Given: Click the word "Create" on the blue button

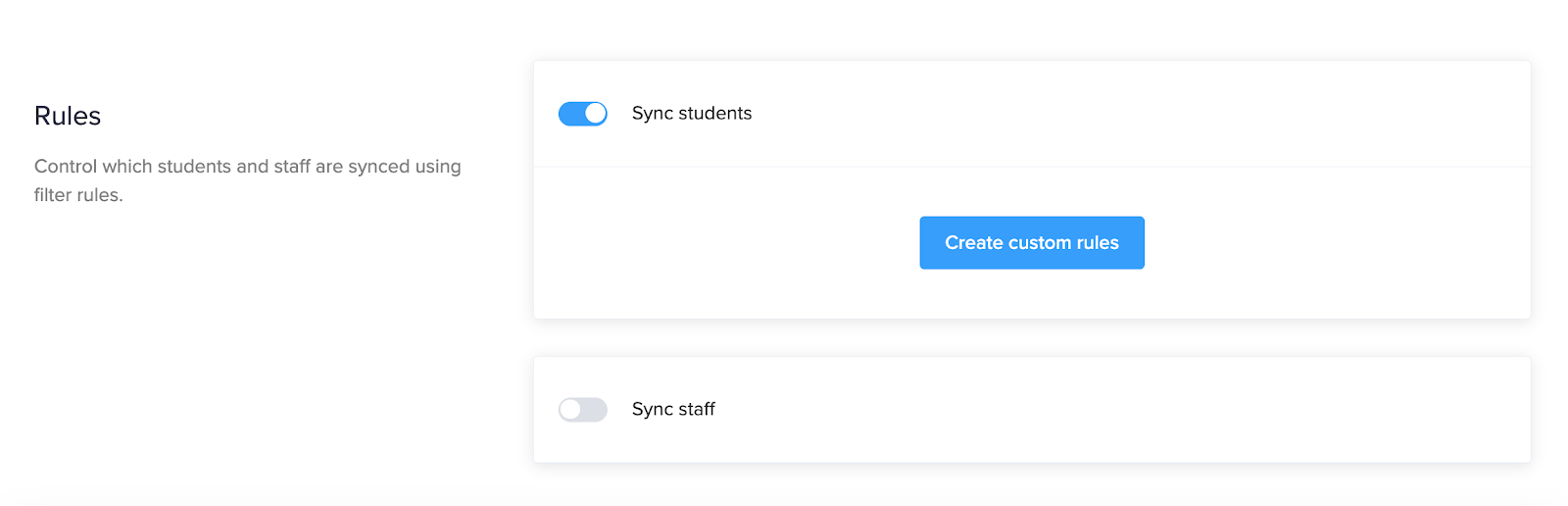Looking at the screenshot, I should coord(974,243).
